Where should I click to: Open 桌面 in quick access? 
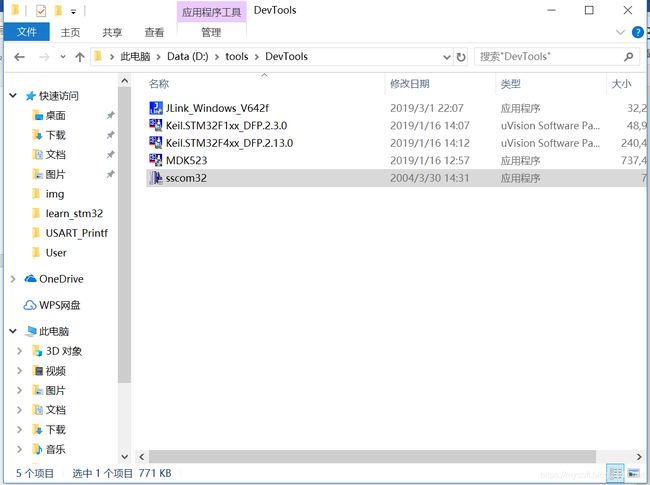pyautogui.click(x=55, y=116)
